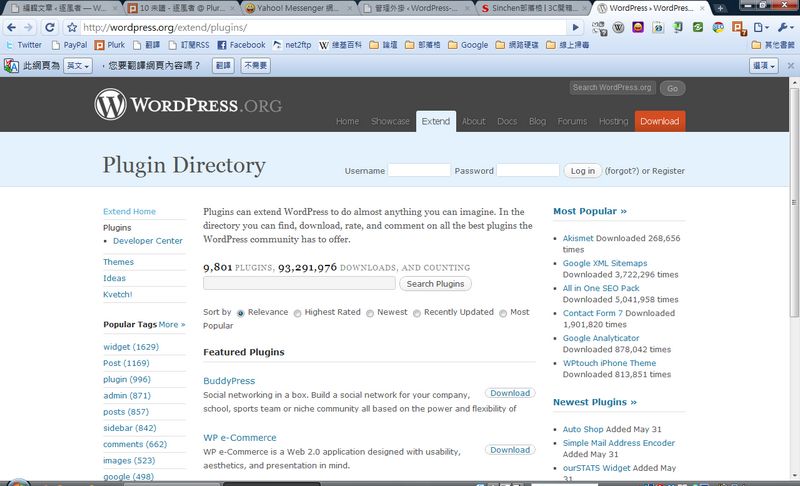Reload the page with the refresh icon
Image resolution: width=800 pixels, height=486 pixels.
click(49, 28)
